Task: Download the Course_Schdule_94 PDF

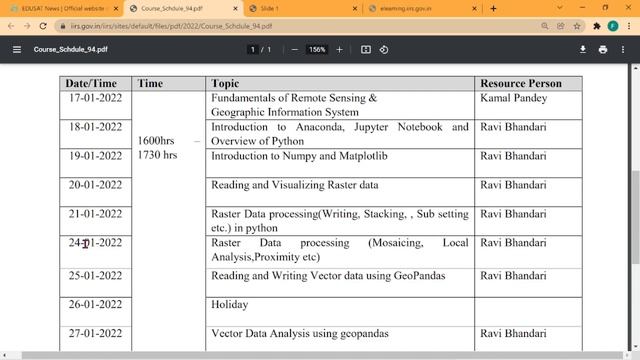Action: coord(582,49)
